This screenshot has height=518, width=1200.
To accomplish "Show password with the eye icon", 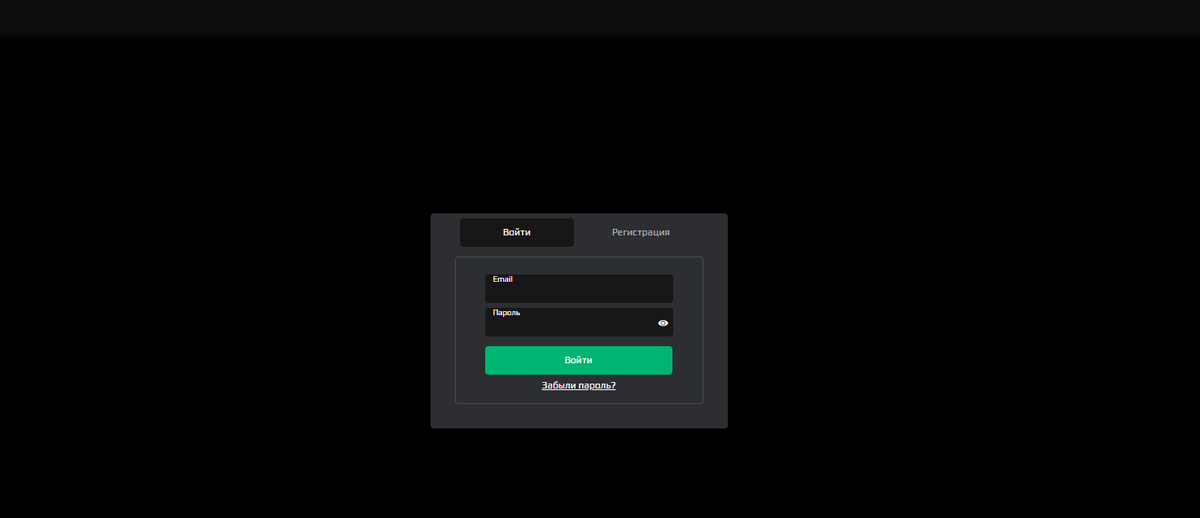I will click(x=663, y=323).
